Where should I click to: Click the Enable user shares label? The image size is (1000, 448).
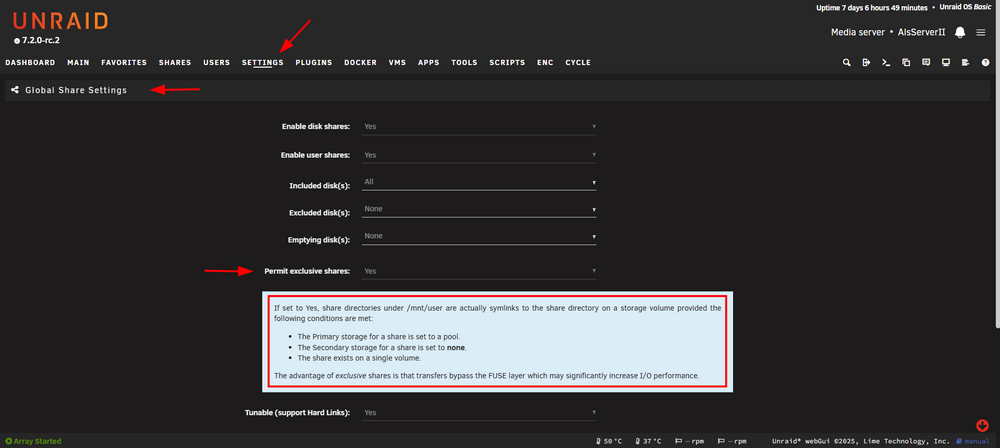coord(315,155)
